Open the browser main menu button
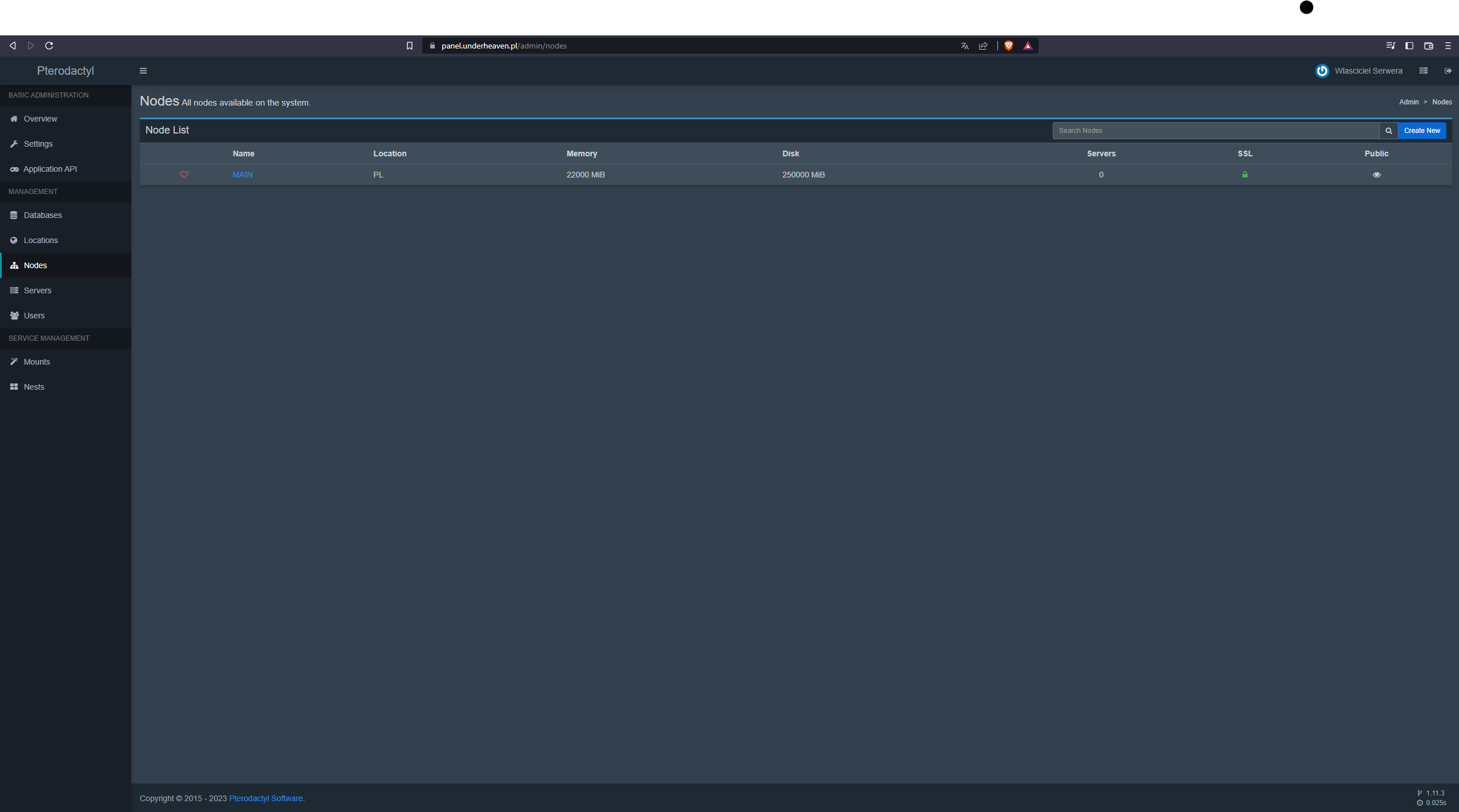 point(1448,46)
